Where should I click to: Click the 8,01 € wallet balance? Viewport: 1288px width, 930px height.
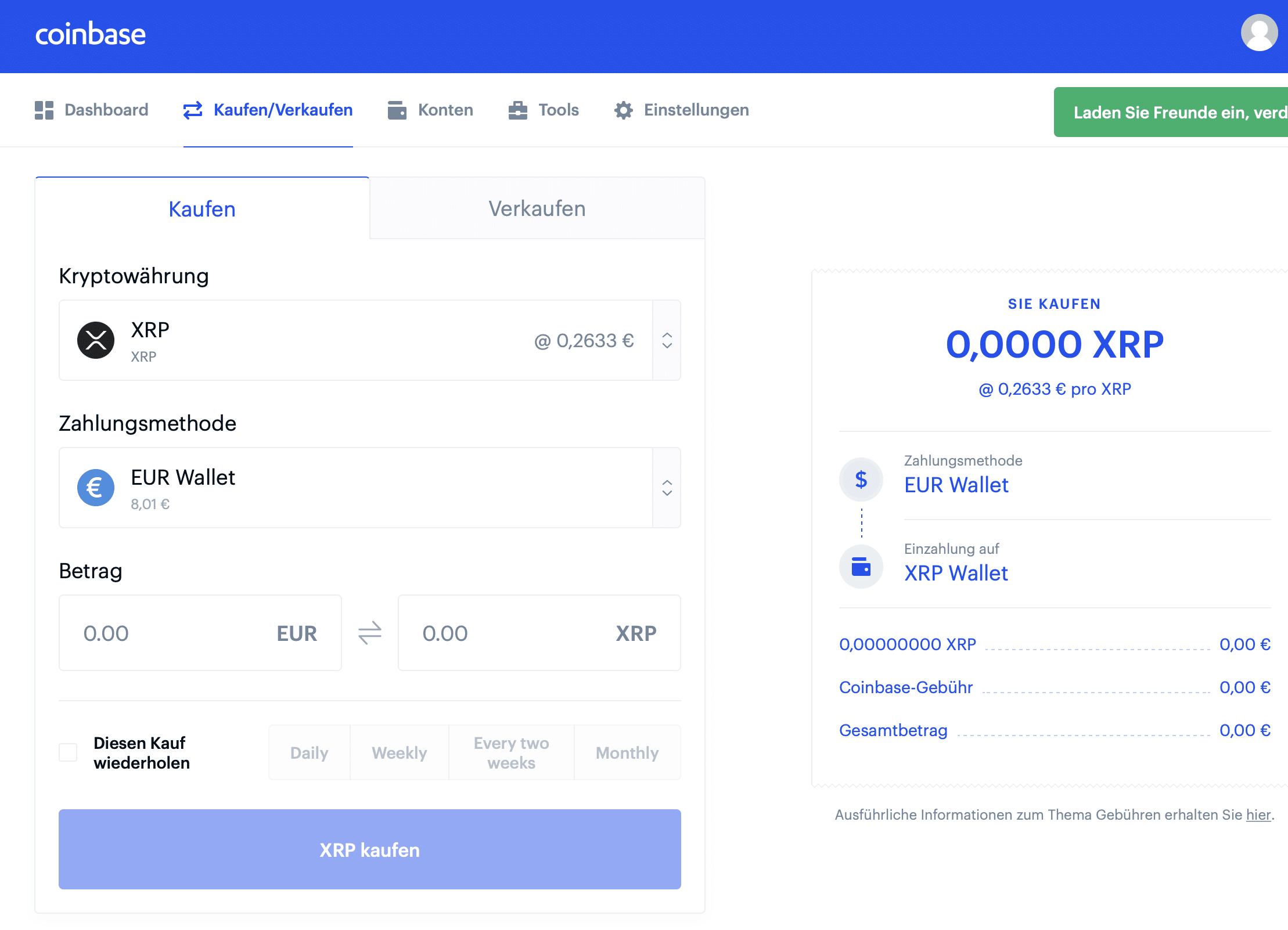[x=150, y=504]
